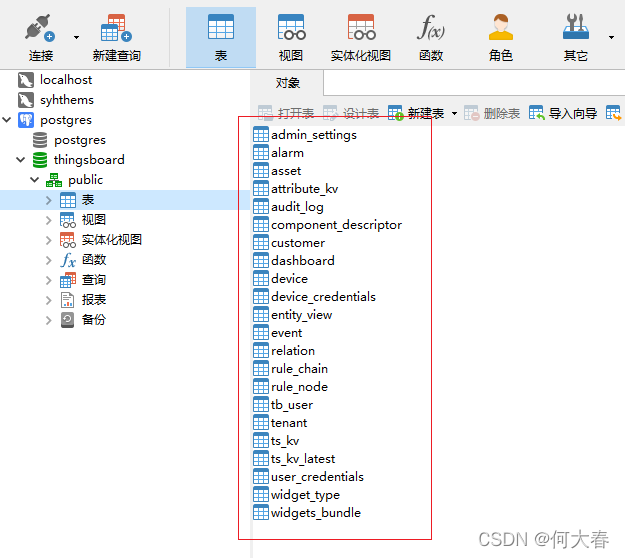Expand the 实体化视图 tree node chevron
This screenshot has height=558, width=625.
coord(49,240)
